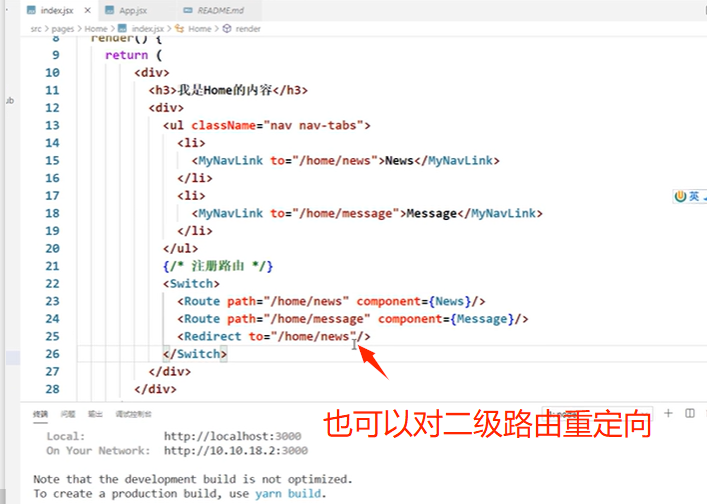Image resolution: width=707 pixels, height=504 pixels.
Task: Click the h3 heading text '我是Home的内容'
Action: (x=225, y=90)
